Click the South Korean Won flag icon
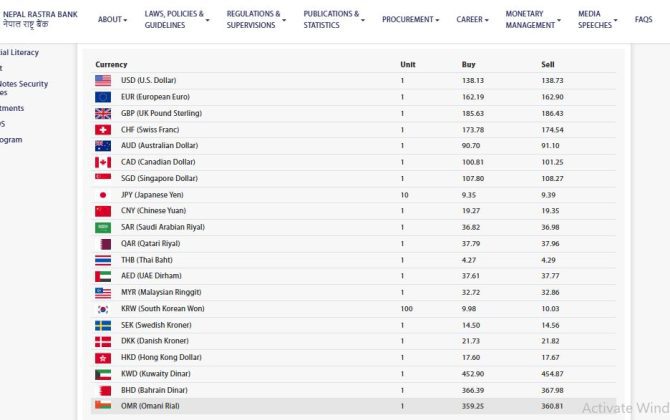This screenshot has width=670, height=420. pos(103,309)
